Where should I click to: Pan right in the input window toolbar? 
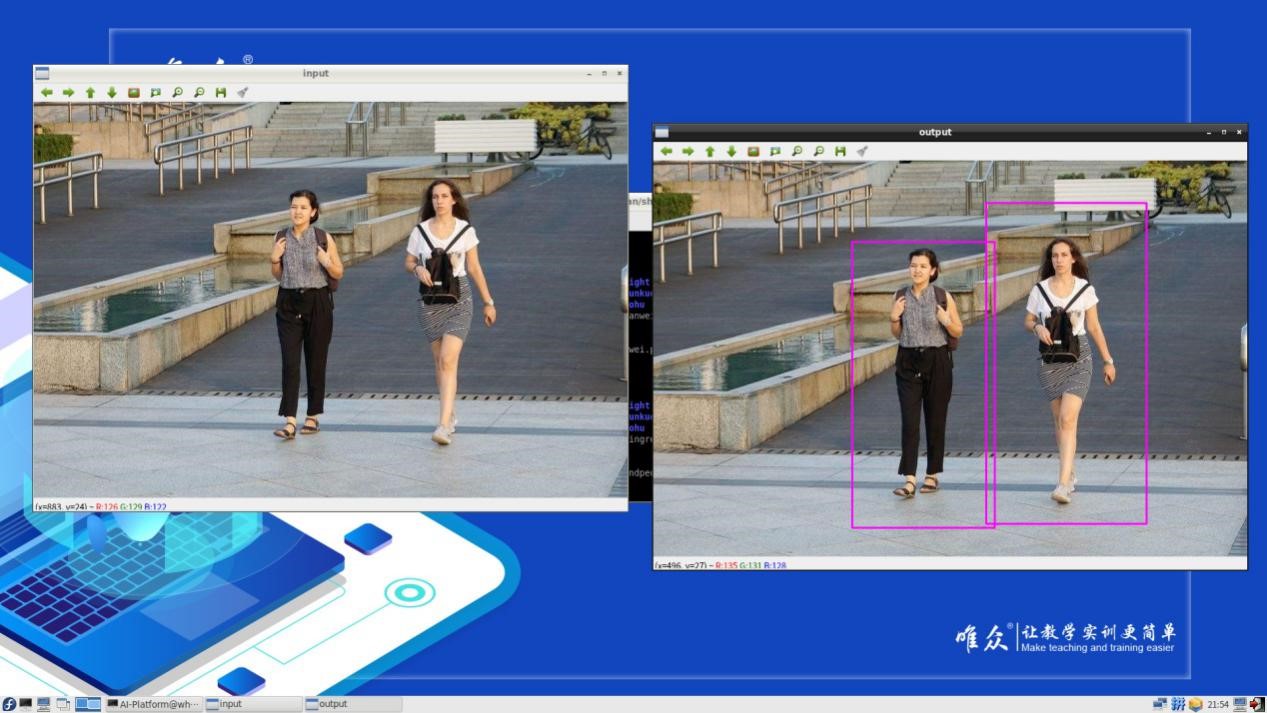68,92
